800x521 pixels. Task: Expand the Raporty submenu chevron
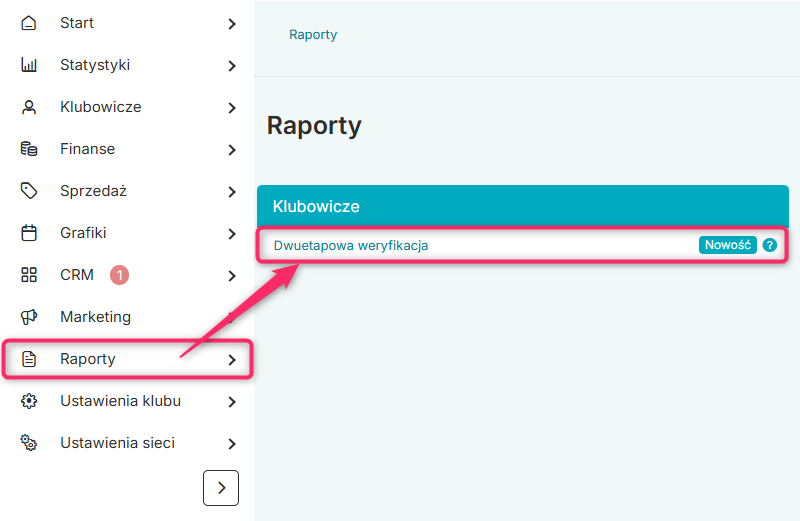[x=232, y=360]
